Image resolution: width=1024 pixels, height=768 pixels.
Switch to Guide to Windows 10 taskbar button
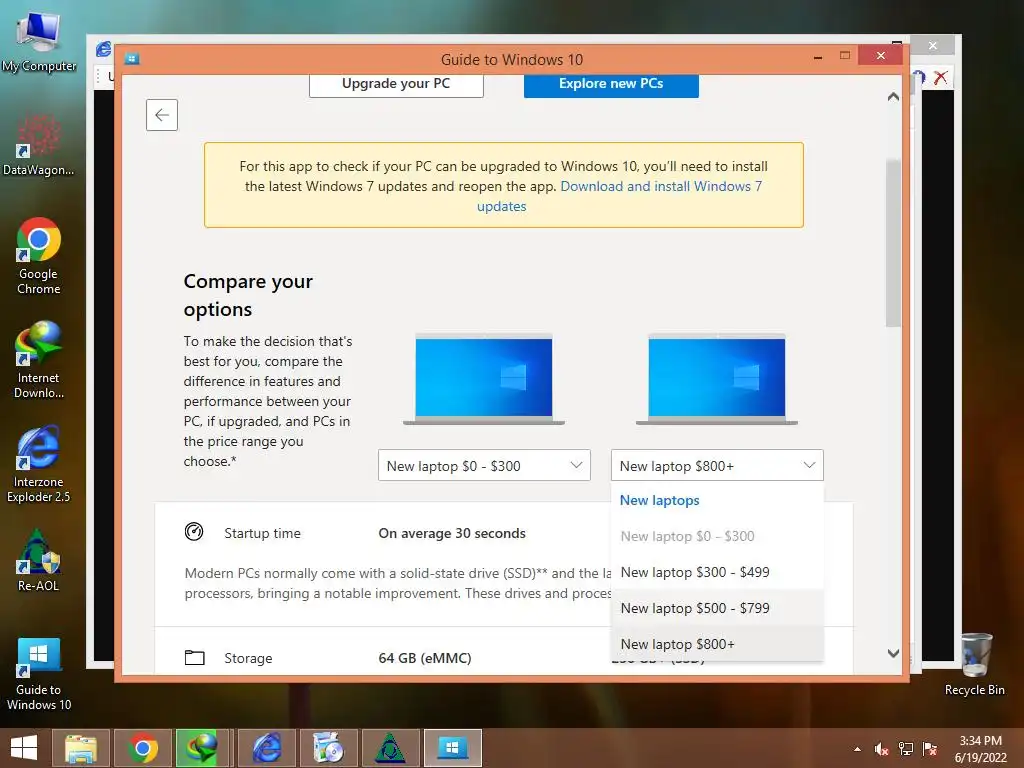(453, 748)
